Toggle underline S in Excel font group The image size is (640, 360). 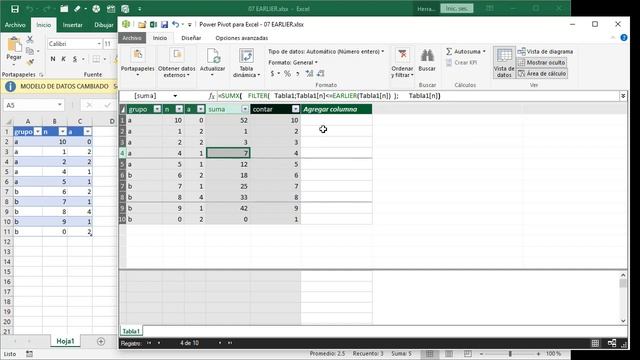point(75,59)
